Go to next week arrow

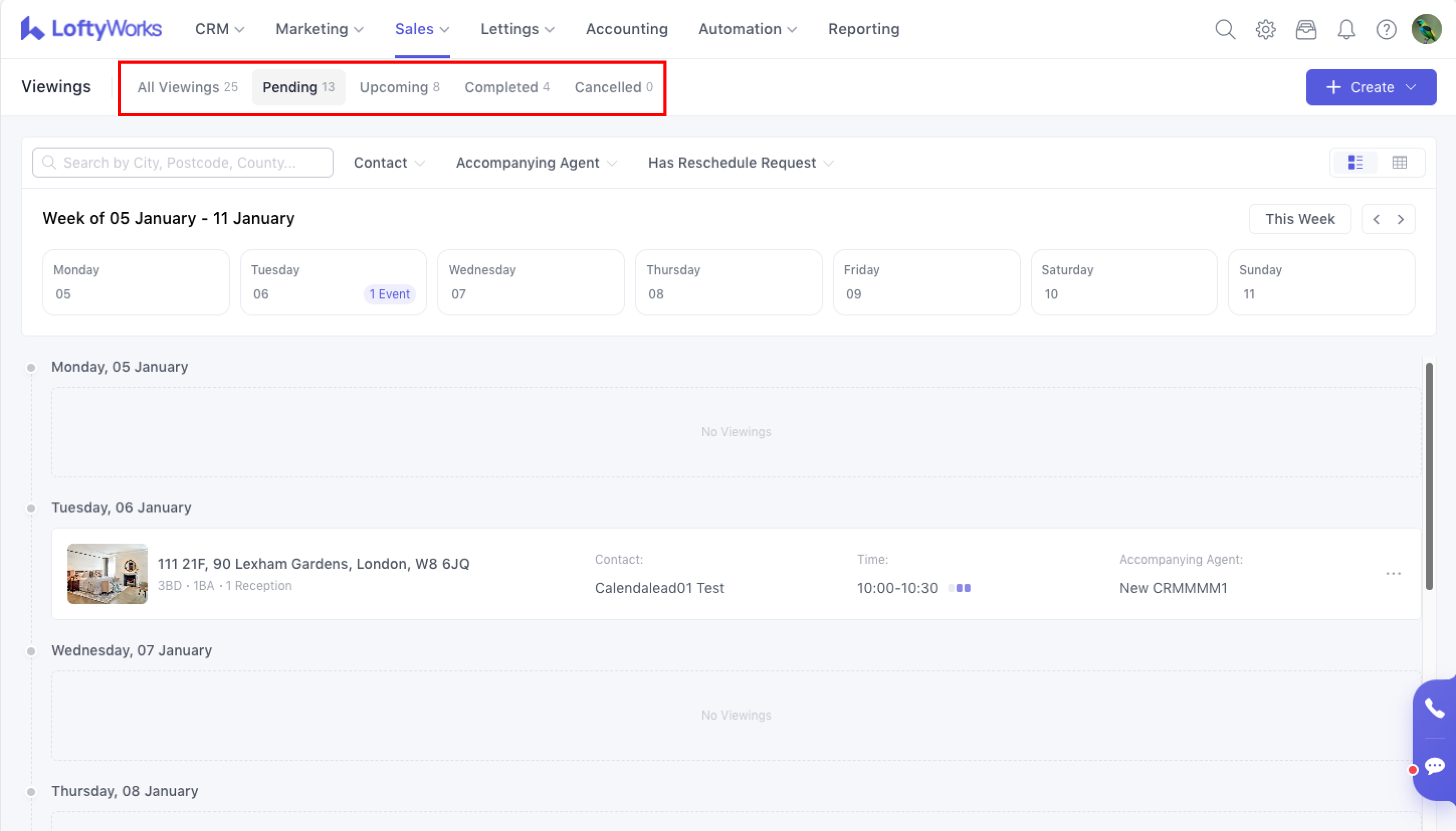pyautogui.click(x=1401, y=219)
